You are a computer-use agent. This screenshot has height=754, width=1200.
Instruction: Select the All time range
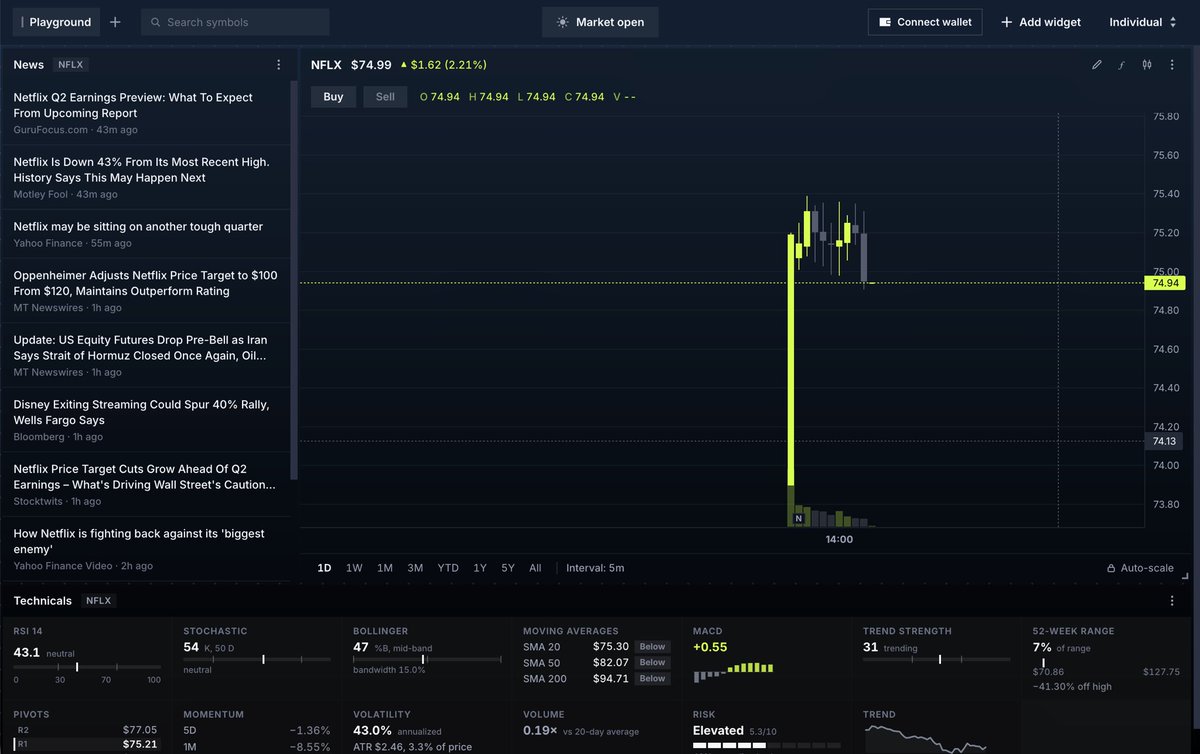tap(535, 568)
